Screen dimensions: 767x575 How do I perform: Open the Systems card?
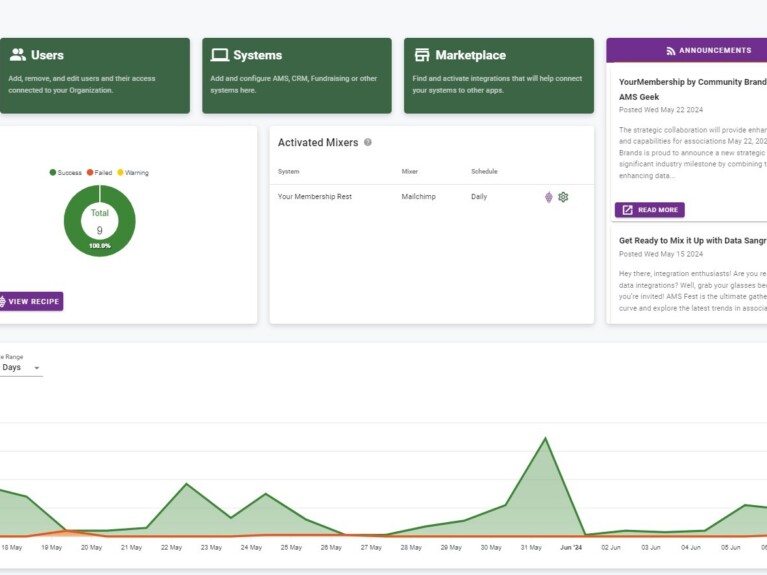coord(296,75)
